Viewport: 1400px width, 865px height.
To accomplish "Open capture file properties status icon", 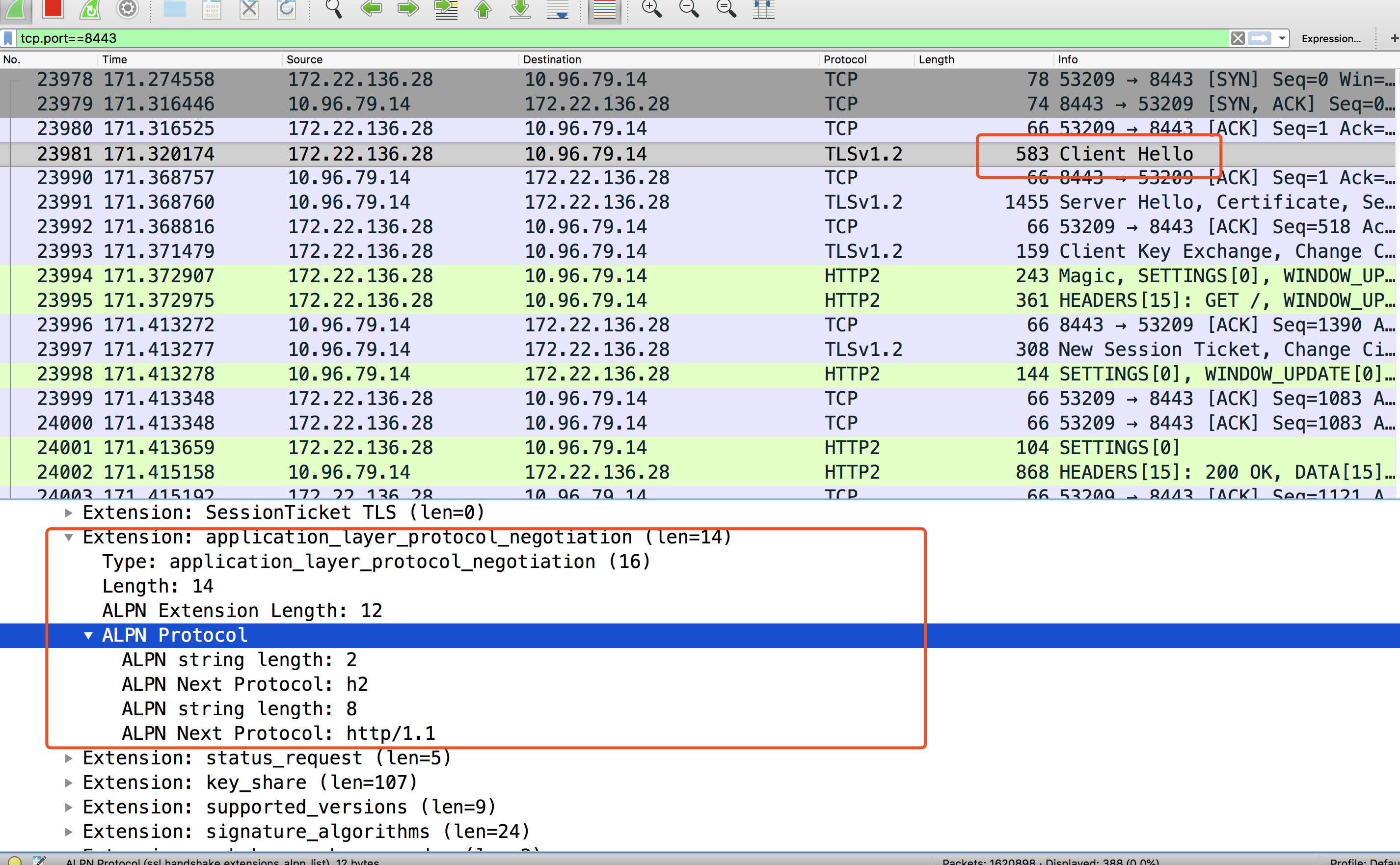I will tap(39, 861).
